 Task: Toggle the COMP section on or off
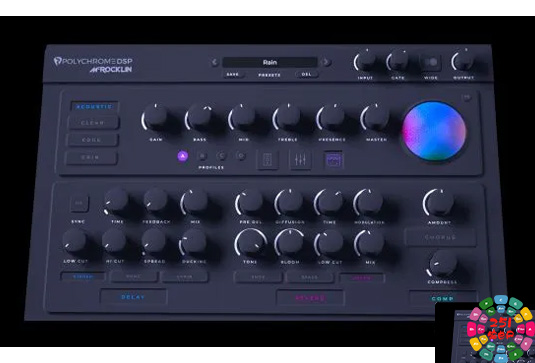click(x=443, y=299)
